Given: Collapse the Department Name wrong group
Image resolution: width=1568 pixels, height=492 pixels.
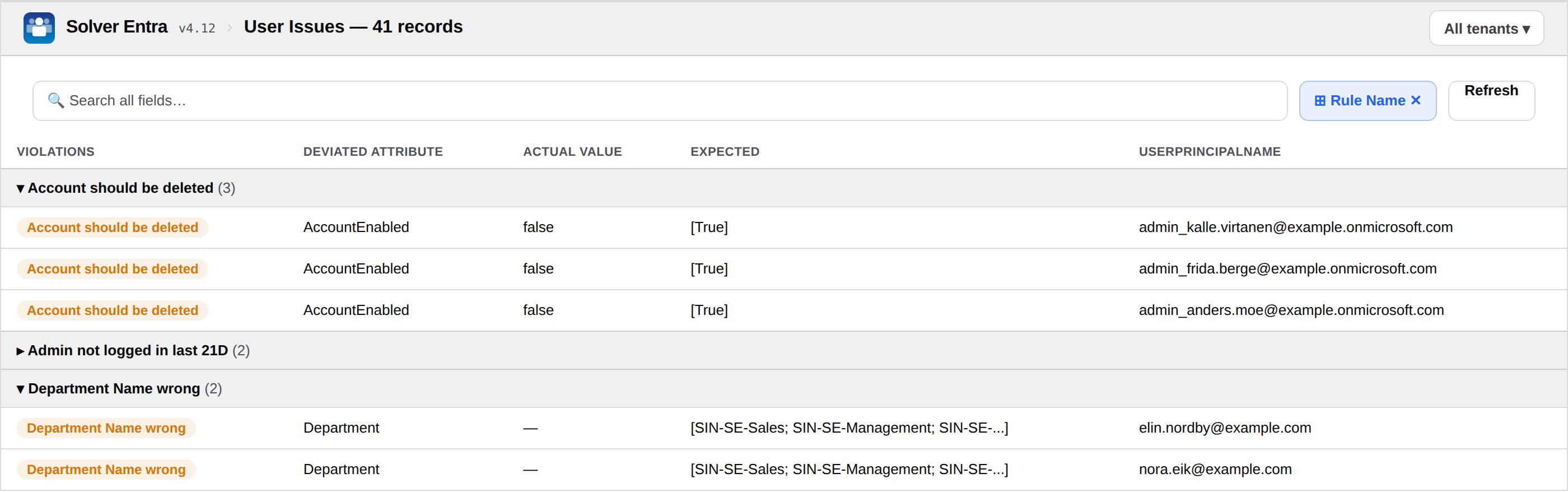Looking at the screenshot, I should pos(20,389).
